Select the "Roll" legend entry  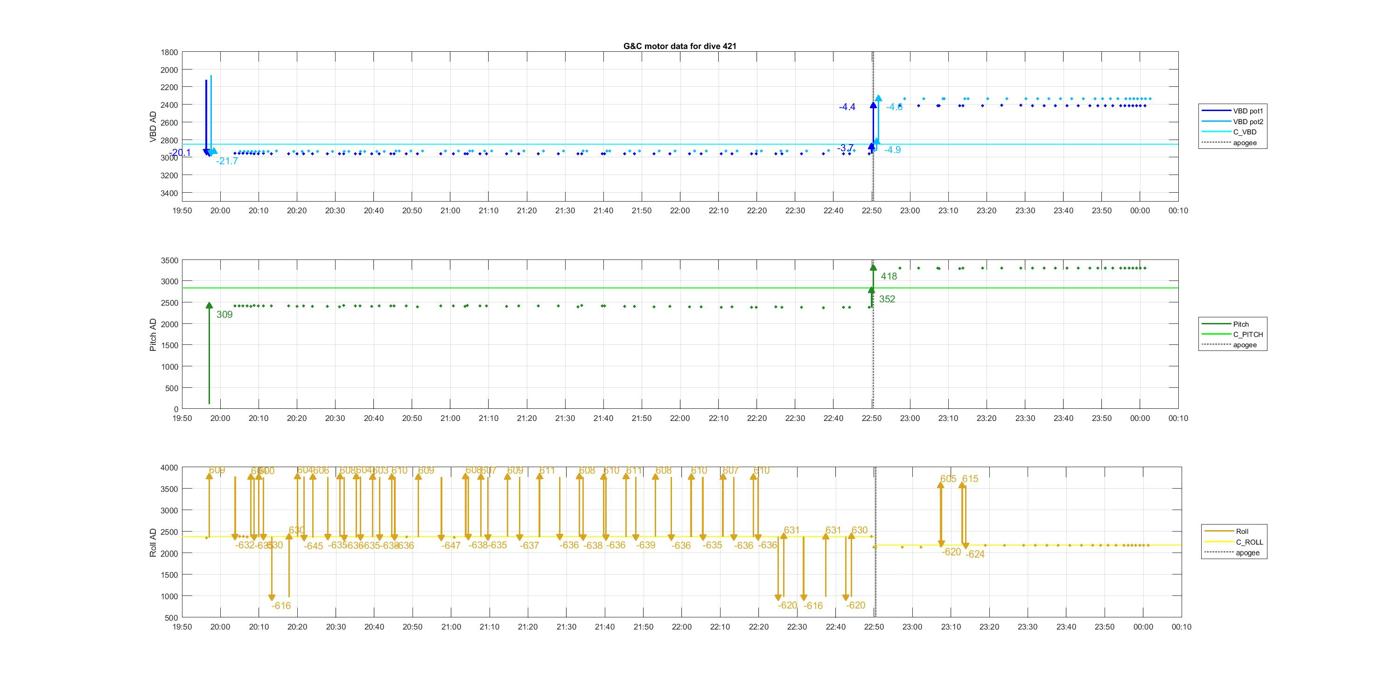pyautogui.click(x=1228, y=531)
